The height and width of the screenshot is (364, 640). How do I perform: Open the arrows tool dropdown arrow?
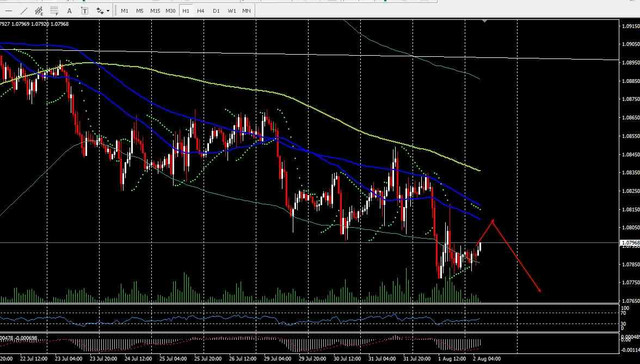point(108,11)
